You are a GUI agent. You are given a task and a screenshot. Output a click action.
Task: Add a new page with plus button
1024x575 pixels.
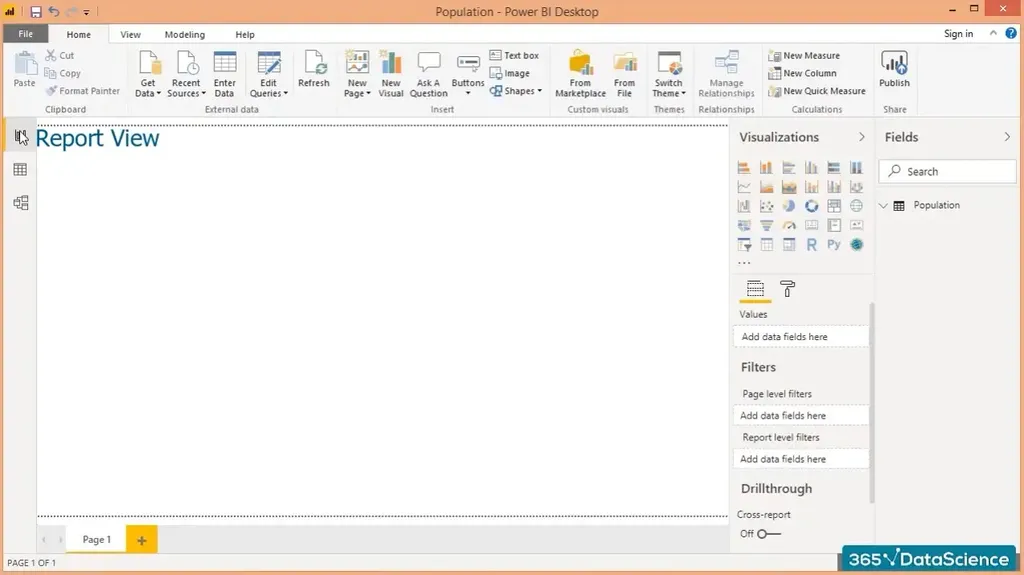pos(141,540)
